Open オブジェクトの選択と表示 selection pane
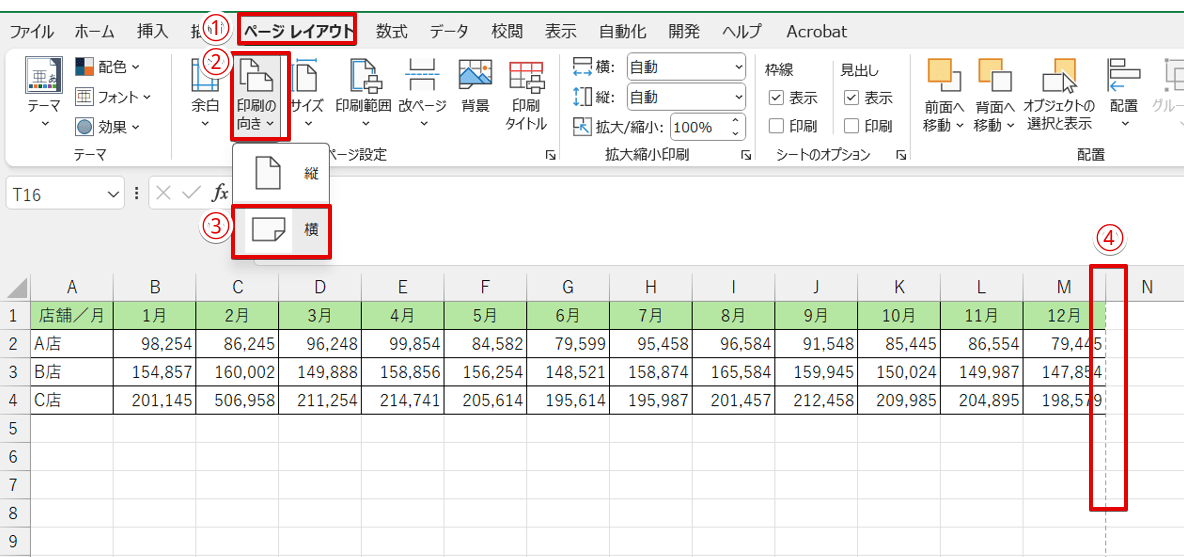Viewport: 1184px width, 557px height. 1059,95
